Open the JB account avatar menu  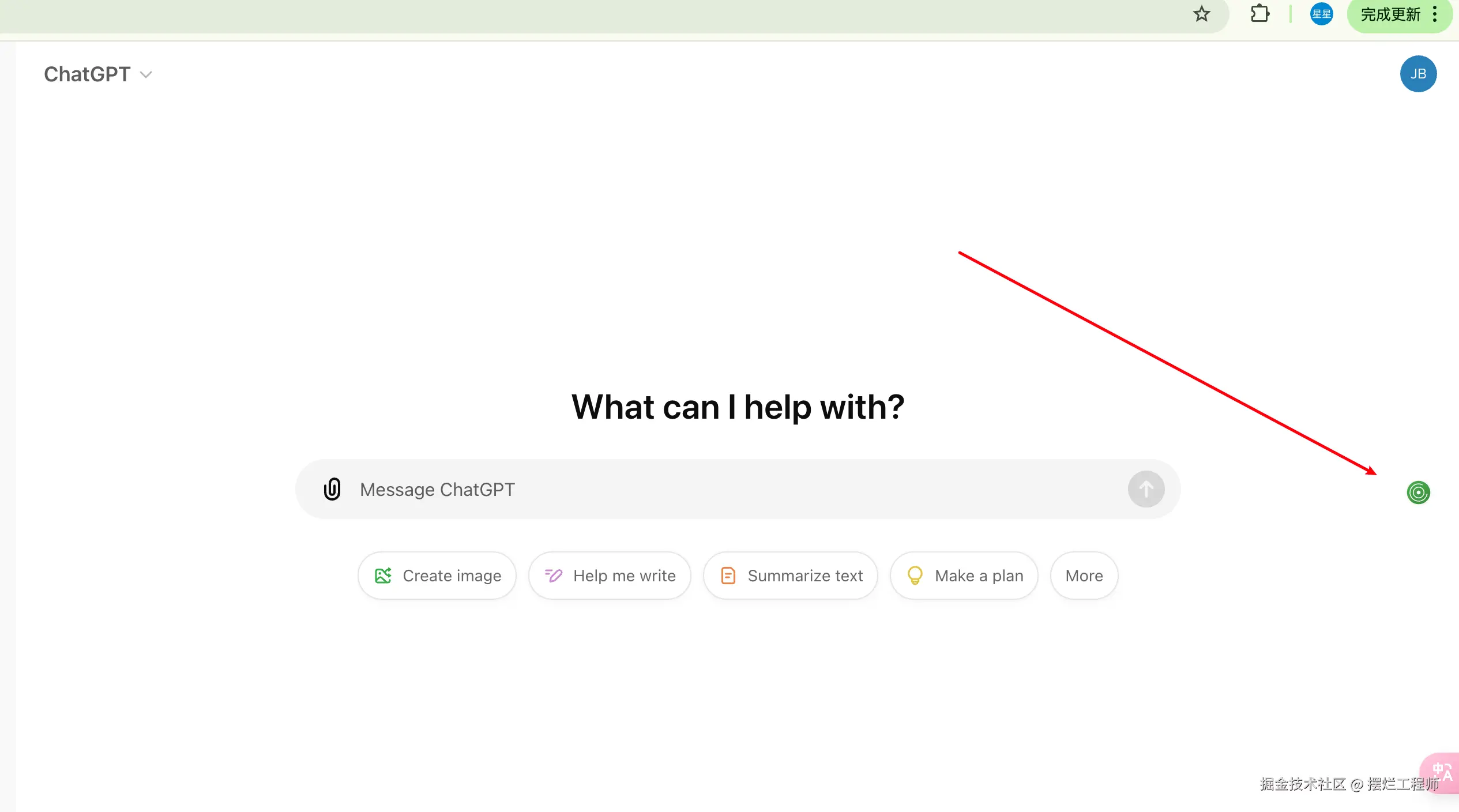[1418, 74]
